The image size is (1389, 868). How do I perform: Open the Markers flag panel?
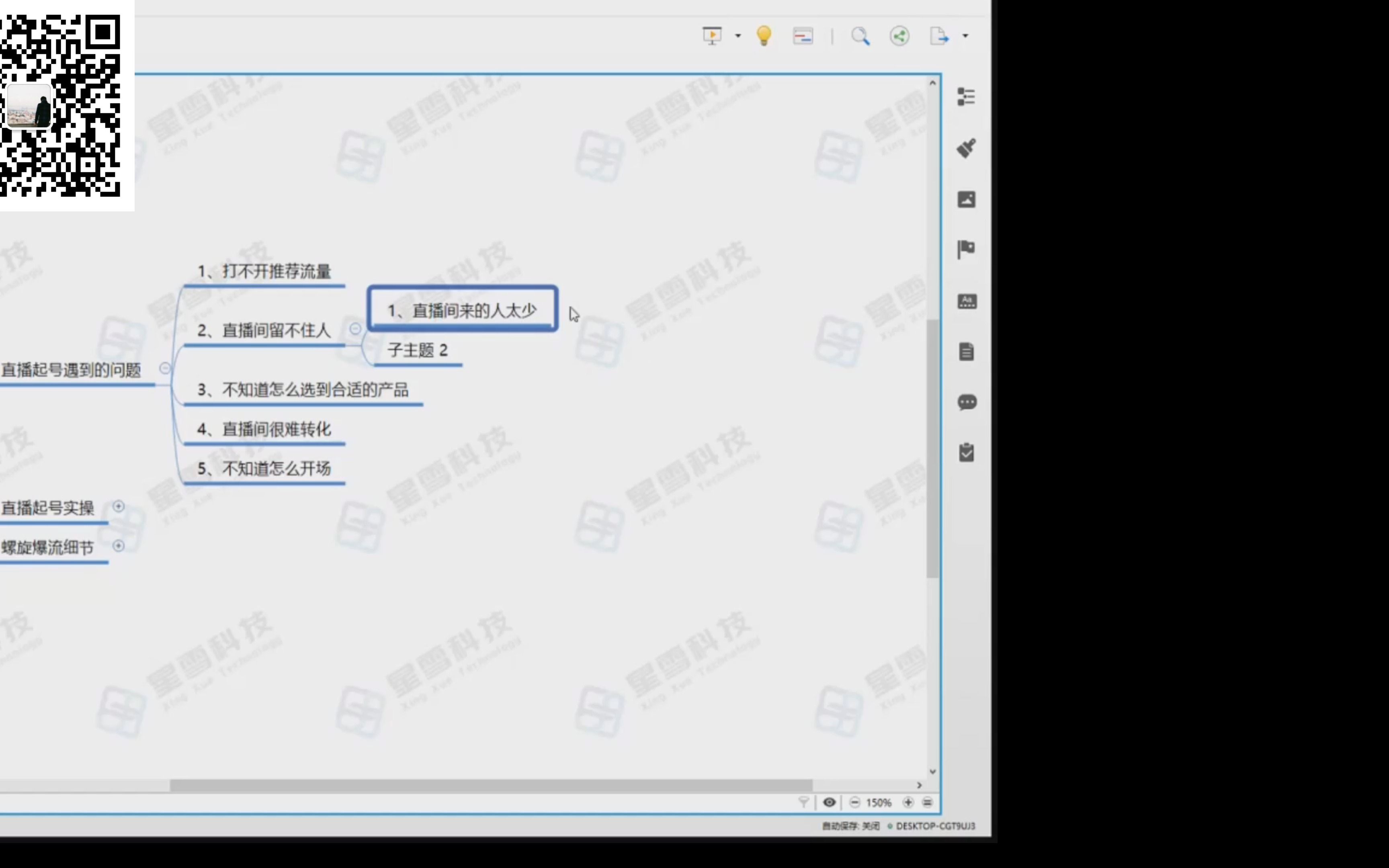[x=967, y=249]
